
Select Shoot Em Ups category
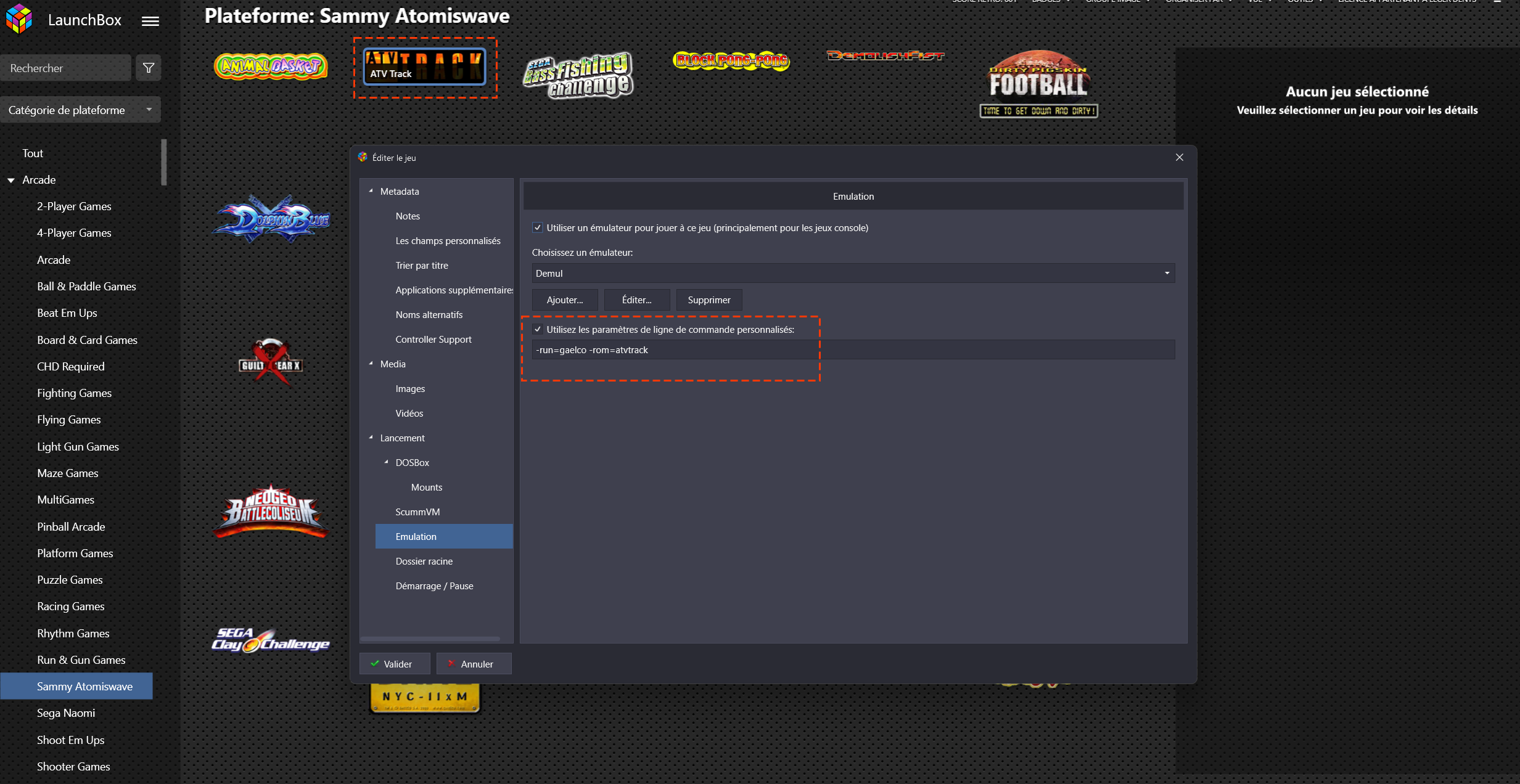pos(71,740)
